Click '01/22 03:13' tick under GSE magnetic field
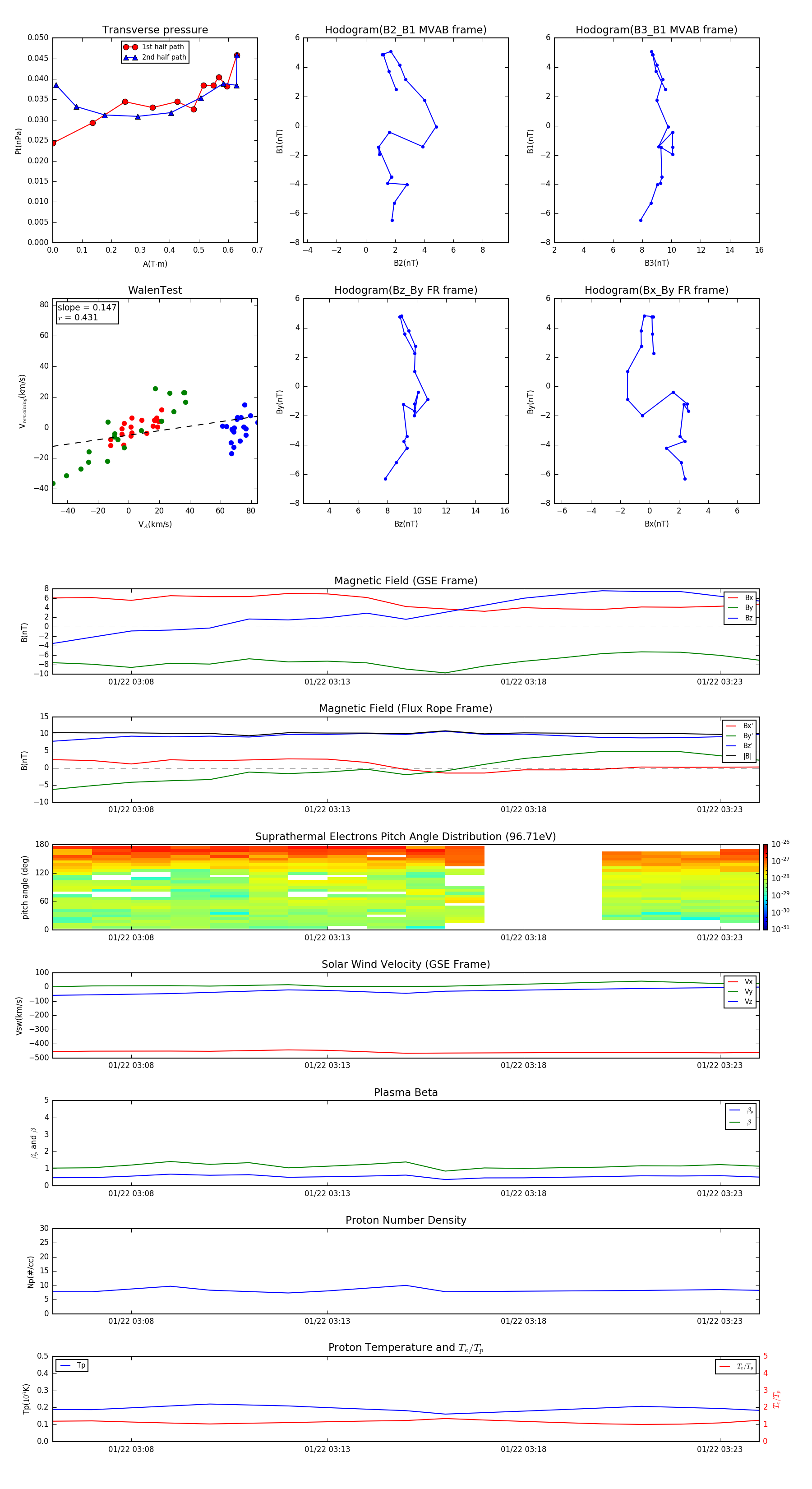Screen dimensions: 812x1489 [327, 682]
